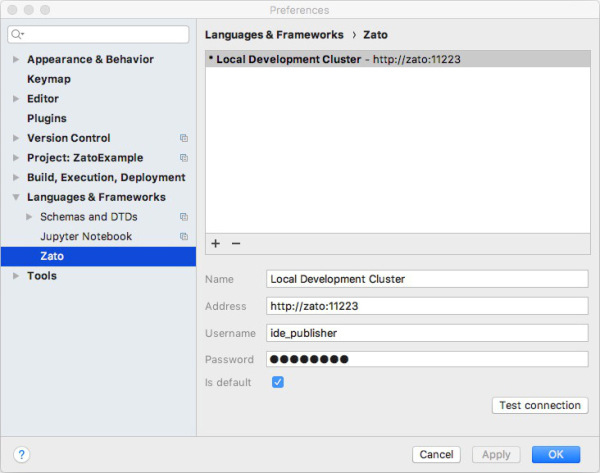The image size is (600, 473).
Task: Click the Username input field
Action: [x=427, y=333]
